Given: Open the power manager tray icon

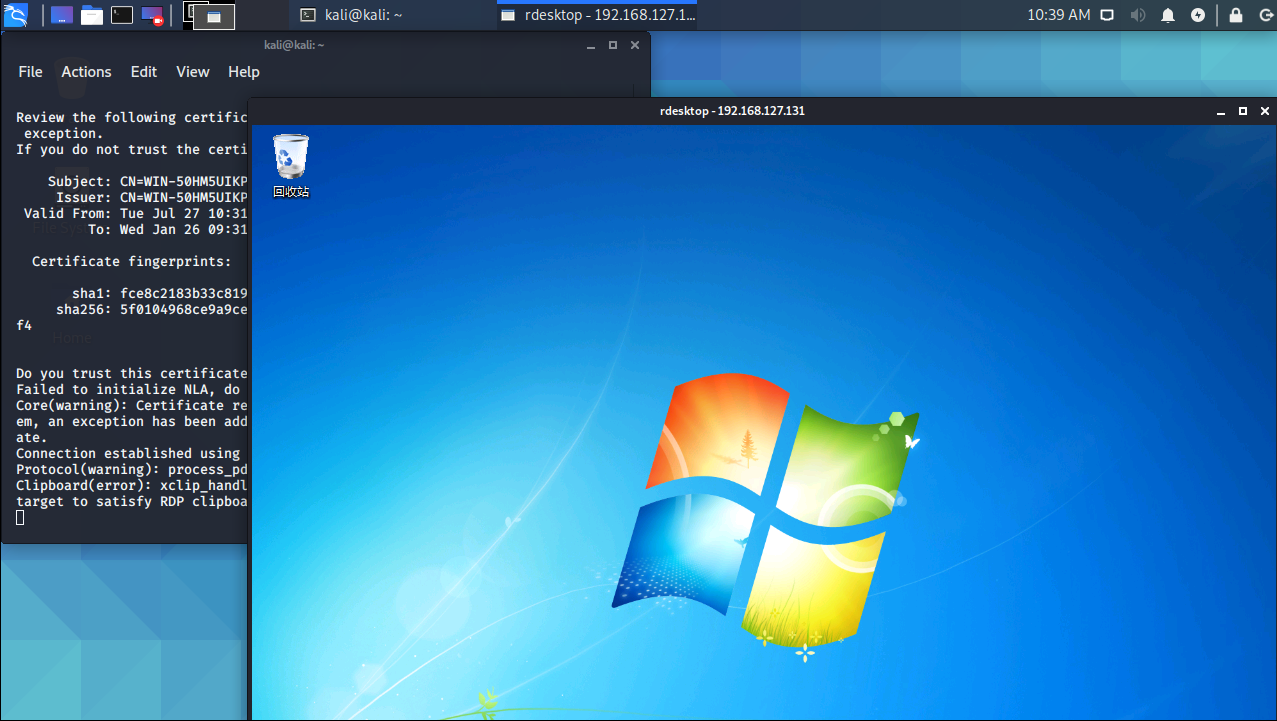Looking at the screenshot, I should point(1198,15).
